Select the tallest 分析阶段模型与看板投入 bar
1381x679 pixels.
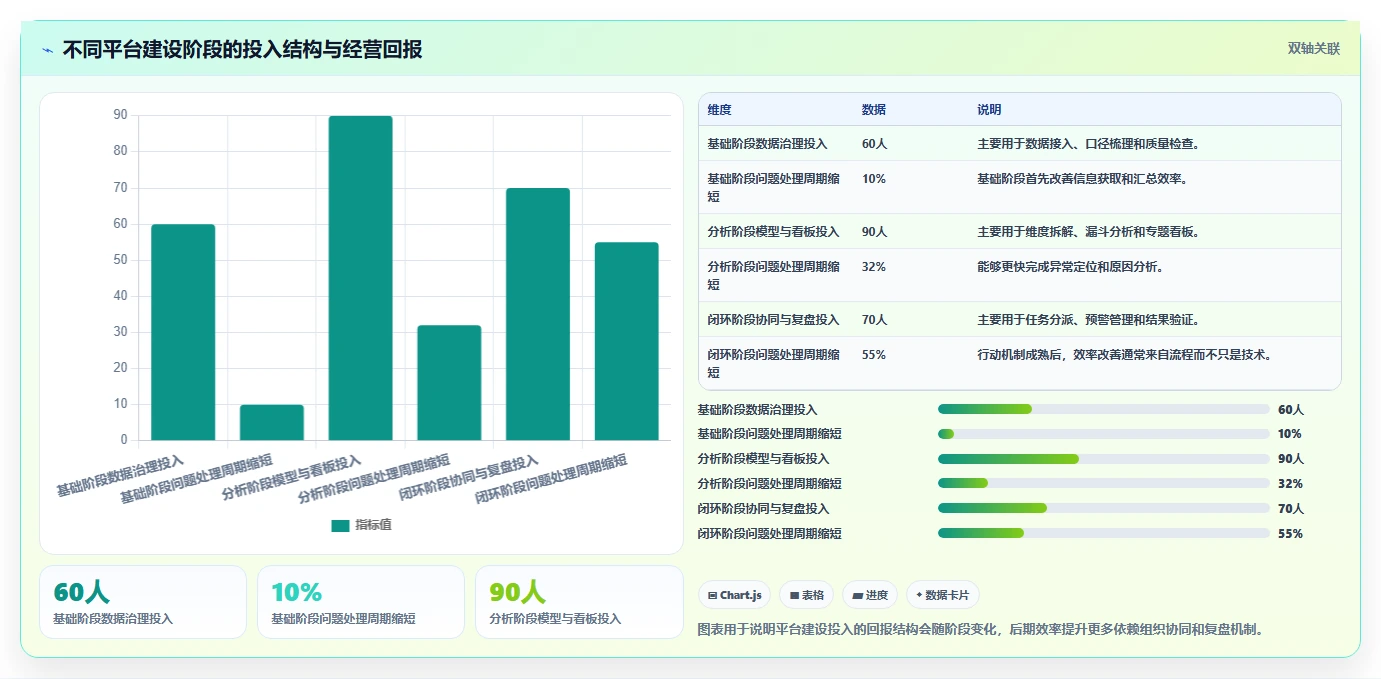tap(360, 278)
